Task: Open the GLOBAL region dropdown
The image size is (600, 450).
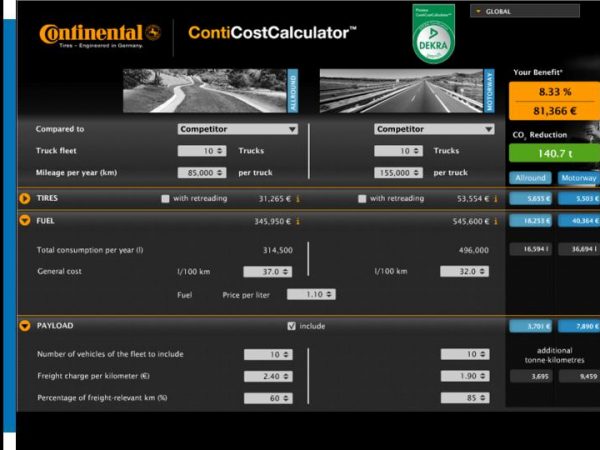Action: click(x=525, y=11)
